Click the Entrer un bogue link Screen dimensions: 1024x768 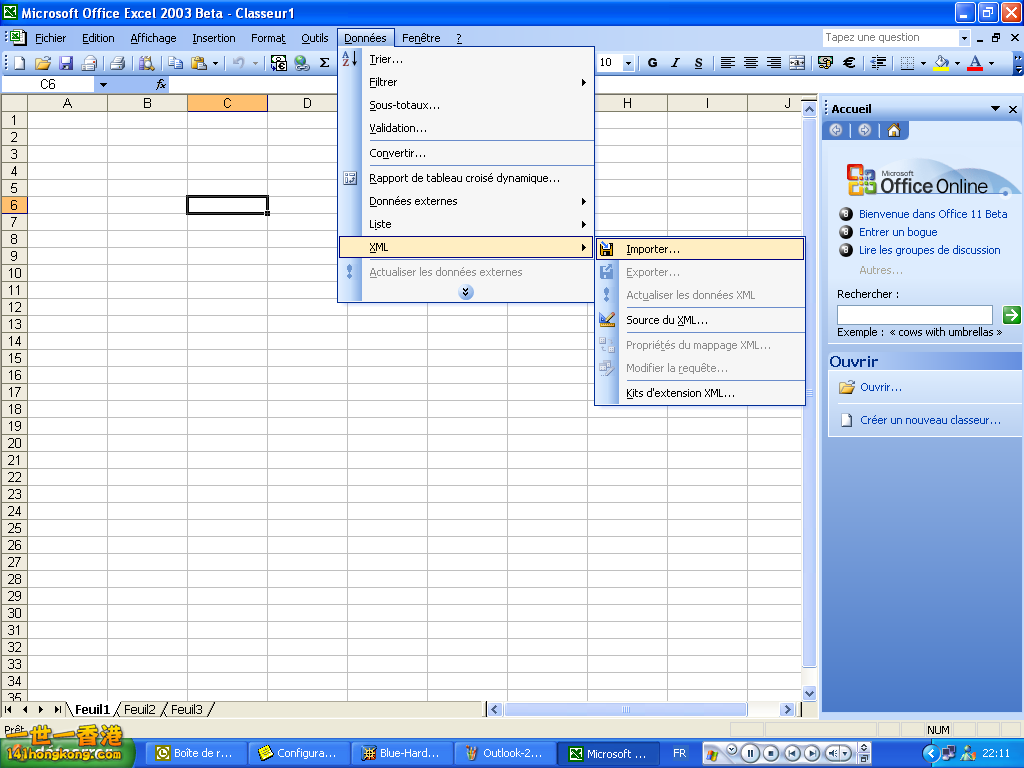click(897, 232)
